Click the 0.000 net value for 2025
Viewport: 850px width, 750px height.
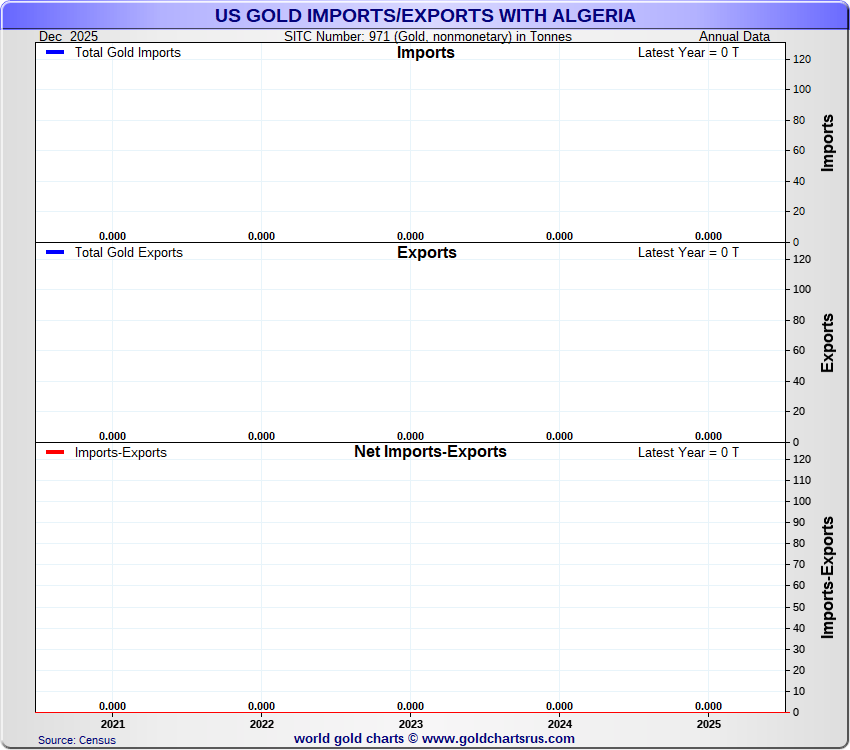709,706
